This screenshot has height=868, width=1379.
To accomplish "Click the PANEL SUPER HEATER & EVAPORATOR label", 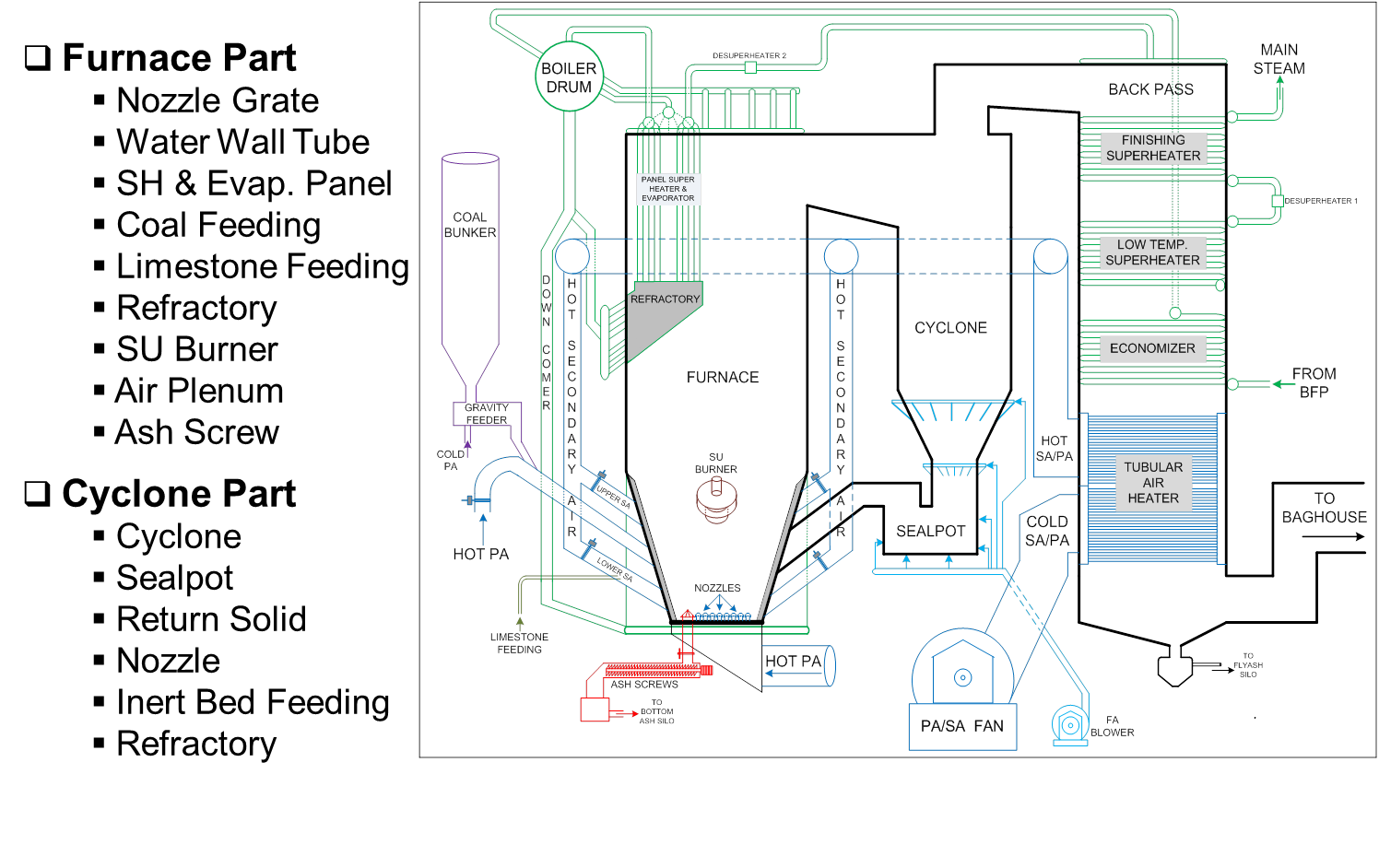I will click(x=668, y=189).
